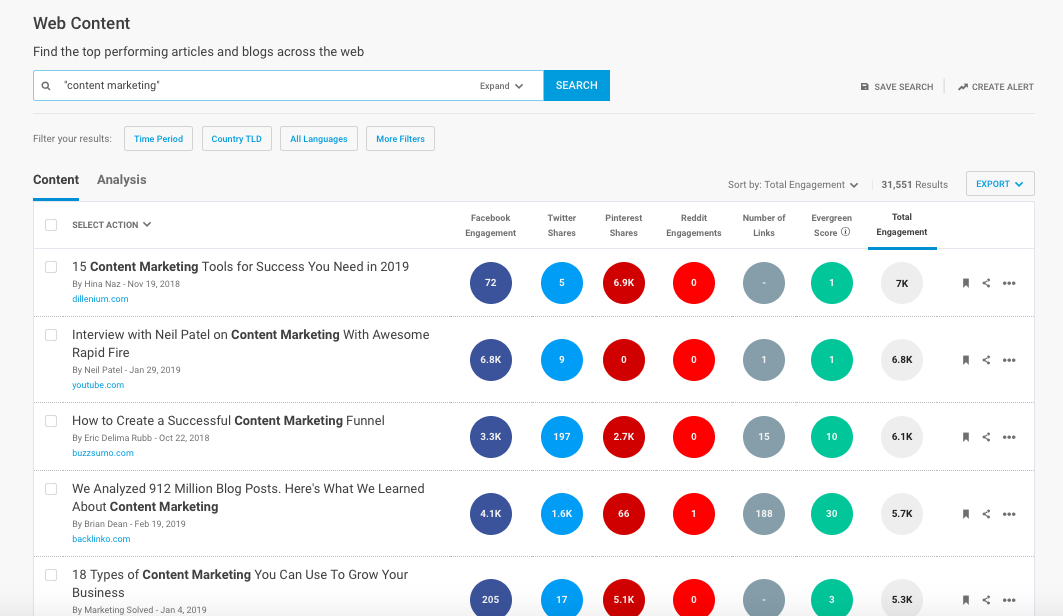This screenshot has width=1063, height=616.
Task: Bookmark the '15 Content Marketing Tools' article
Action: tap(965, 283)
